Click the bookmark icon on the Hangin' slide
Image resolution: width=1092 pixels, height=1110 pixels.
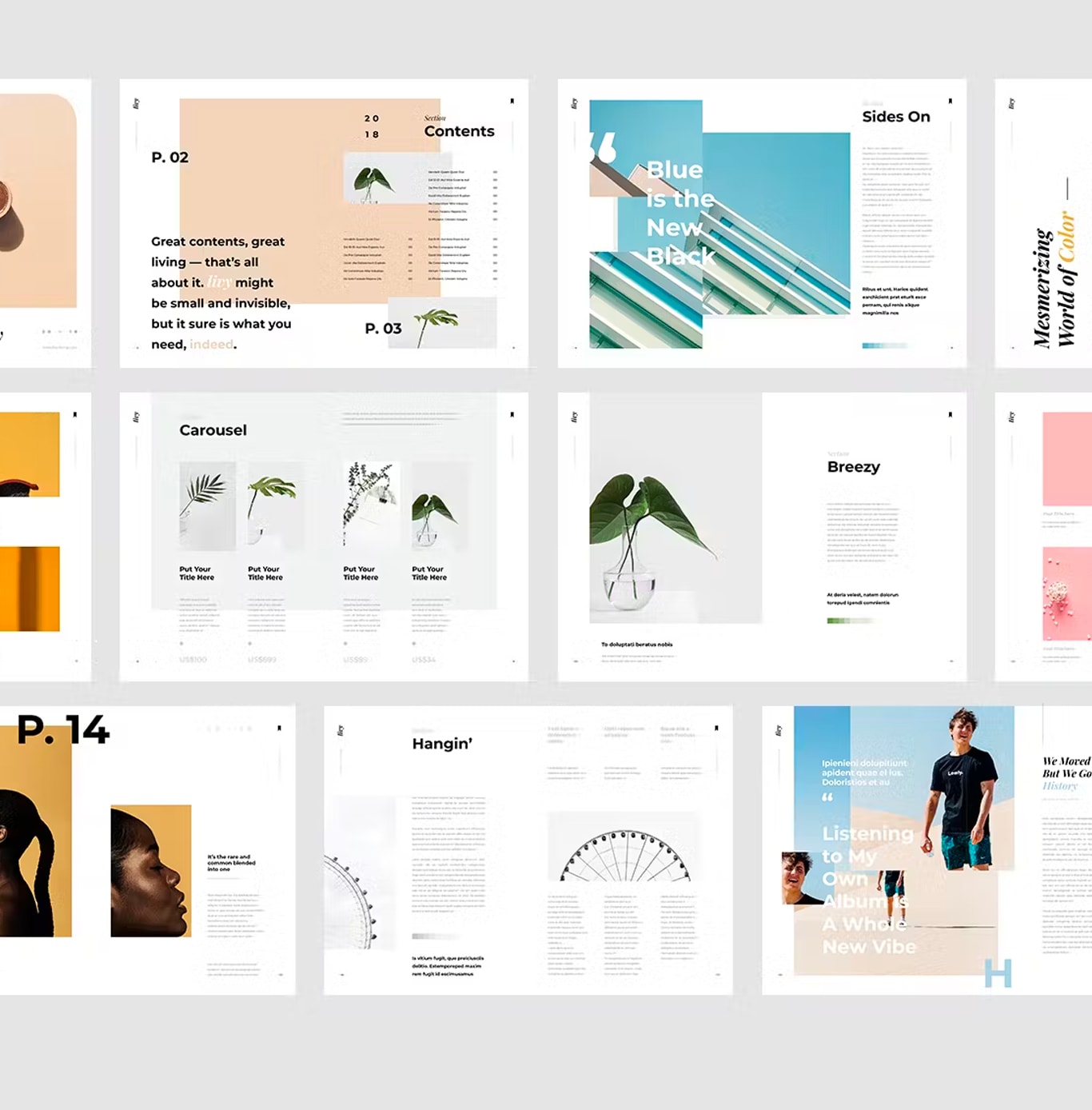click(x=716, y=728)
